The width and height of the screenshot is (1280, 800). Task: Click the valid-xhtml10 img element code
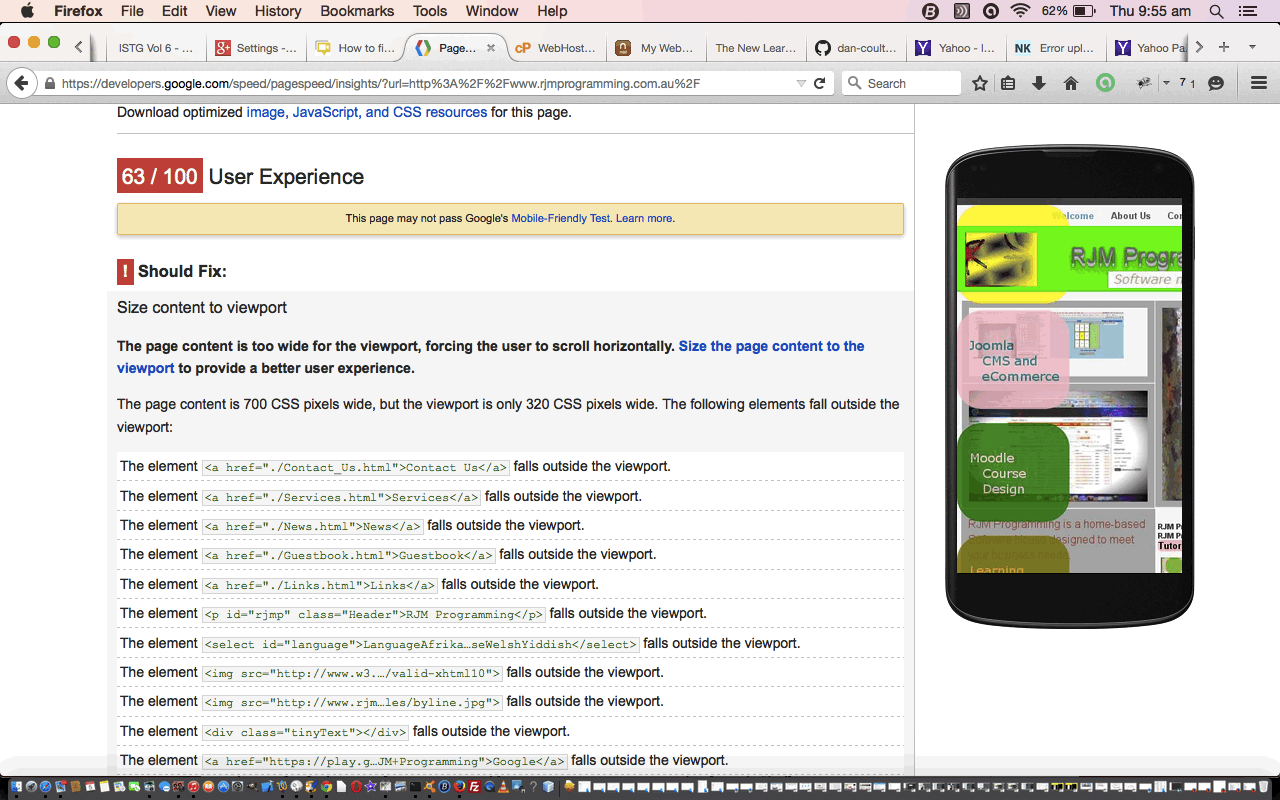pos(352,673)
